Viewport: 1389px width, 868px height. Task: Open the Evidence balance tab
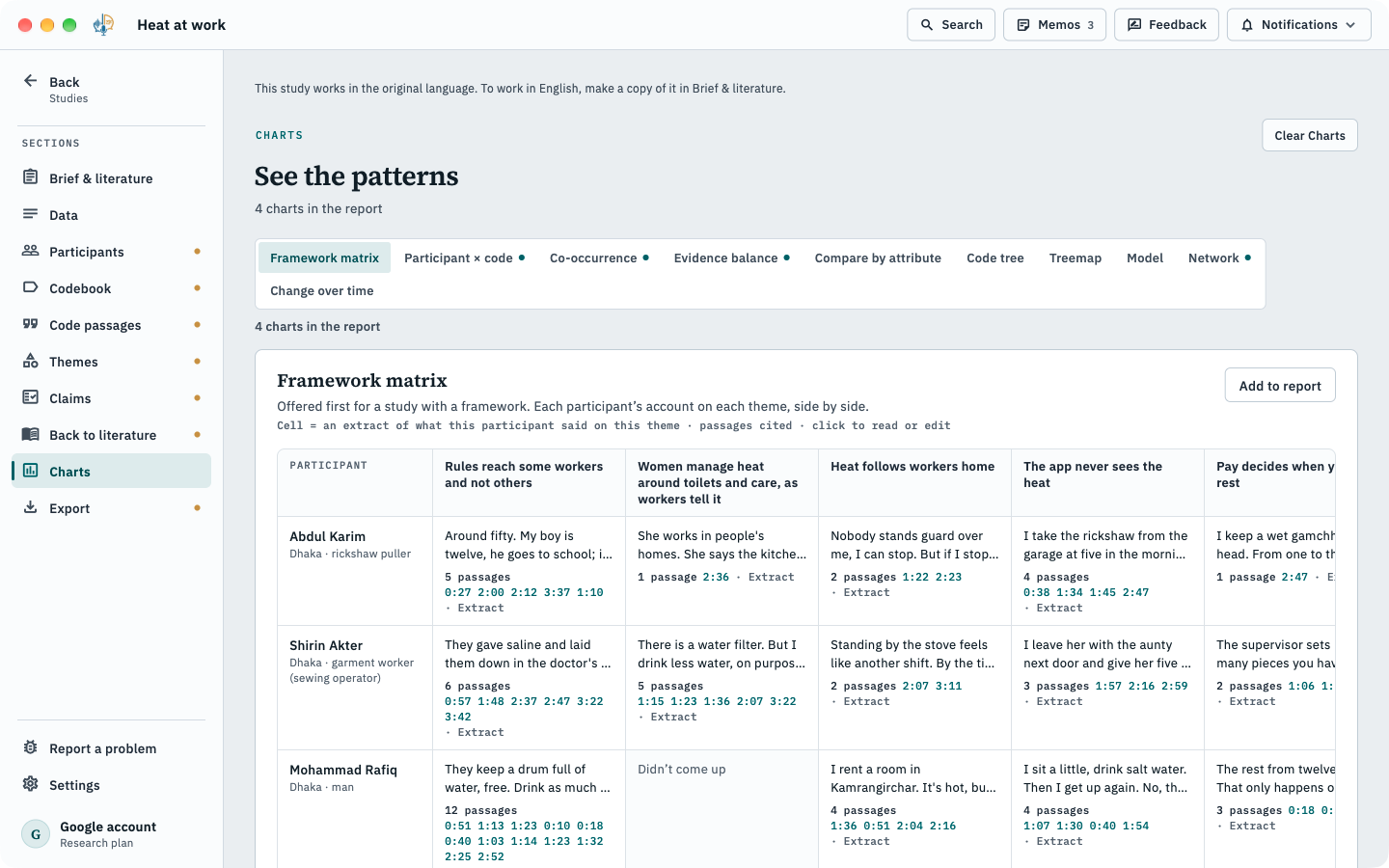pyautogui.click(x=731, y=258)
